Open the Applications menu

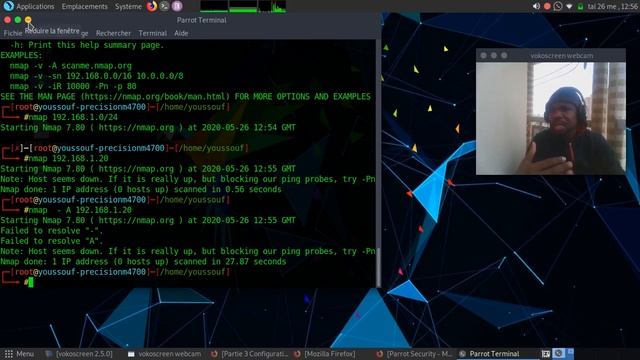point(35,7)
